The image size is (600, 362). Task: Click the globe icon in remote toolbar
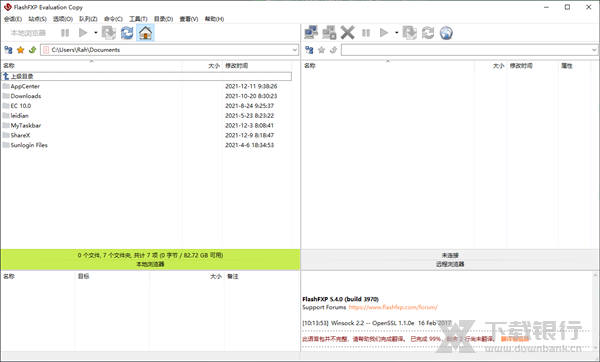[x=446, y=33]
